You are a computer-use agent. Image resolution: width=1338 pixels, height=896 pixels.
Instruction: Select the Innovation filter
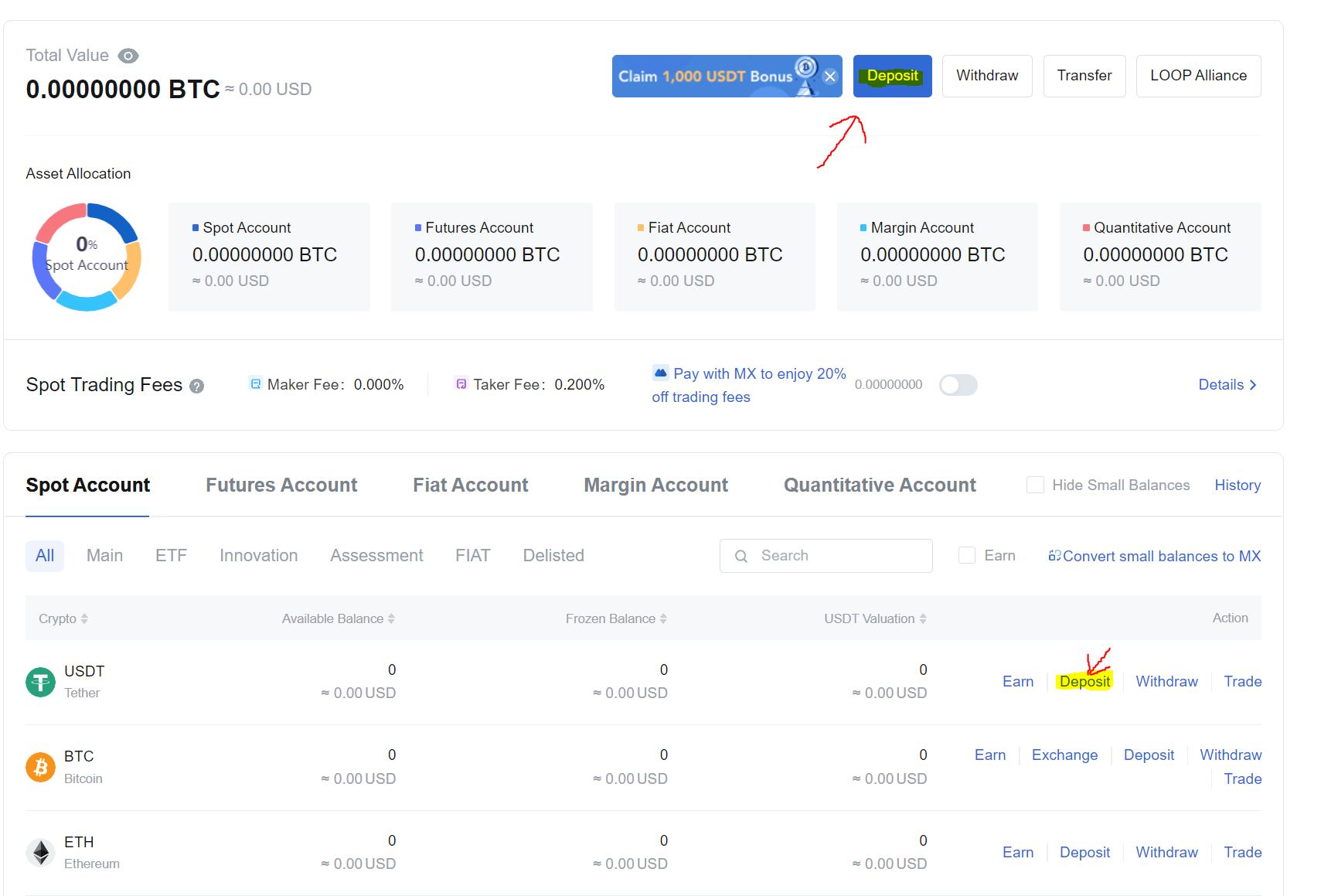[258, 556]
